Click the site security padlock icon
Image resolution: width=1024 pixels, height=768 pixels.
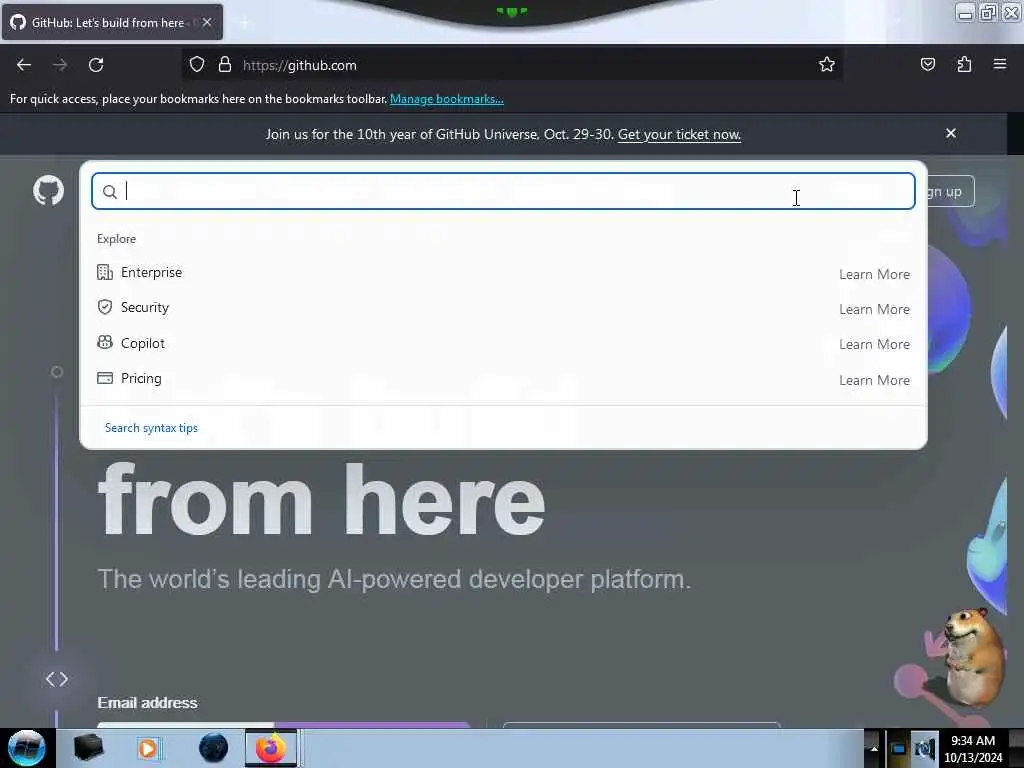tap(225, 65)
